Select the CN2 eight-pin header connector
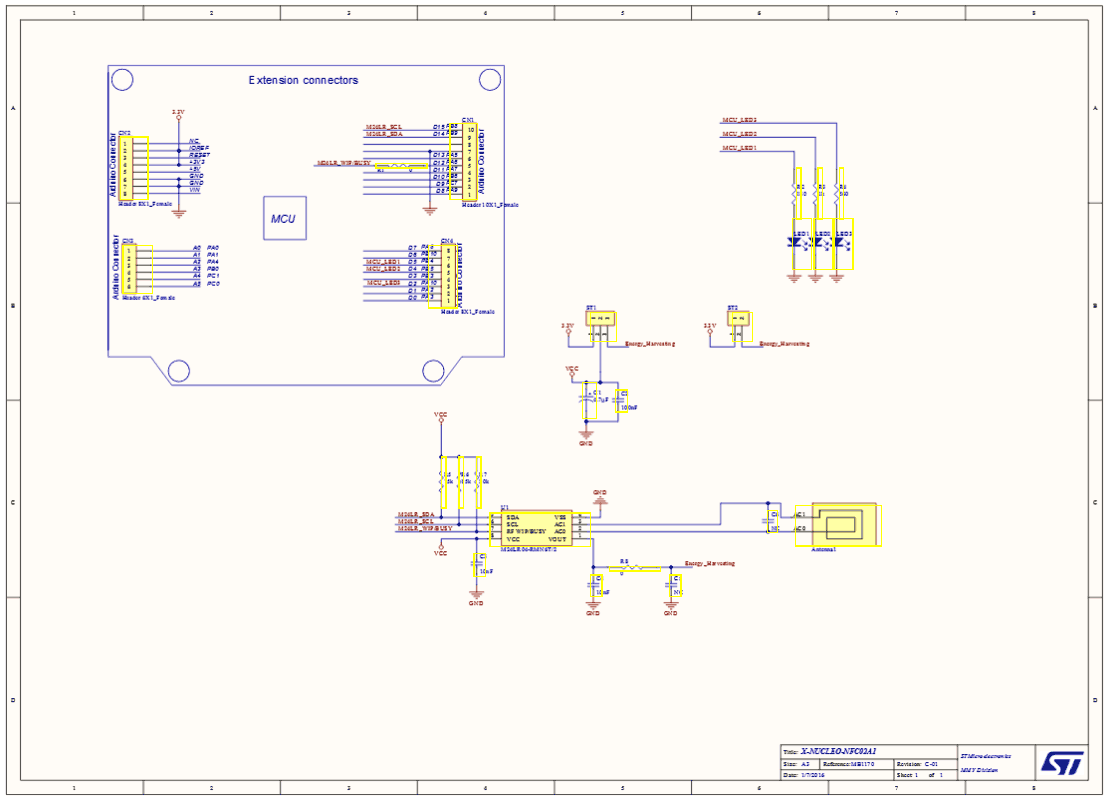1109x800 pixels. click(134, 168)
